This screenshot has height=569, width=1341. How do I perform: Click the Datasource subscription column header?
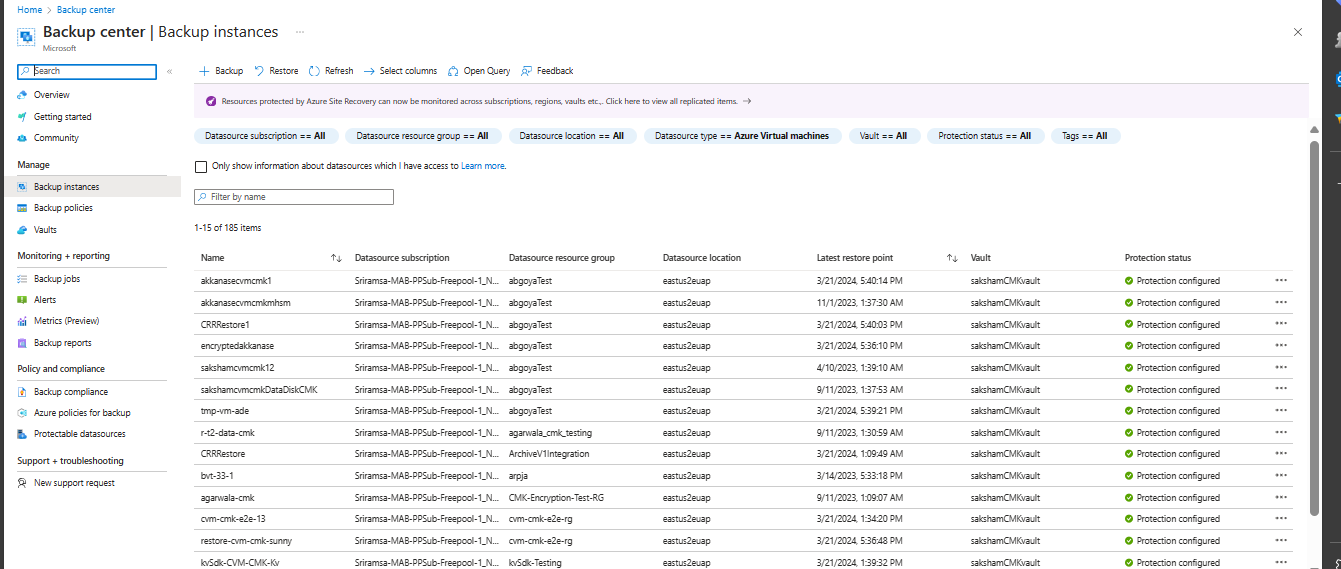(x=402, y=258)
